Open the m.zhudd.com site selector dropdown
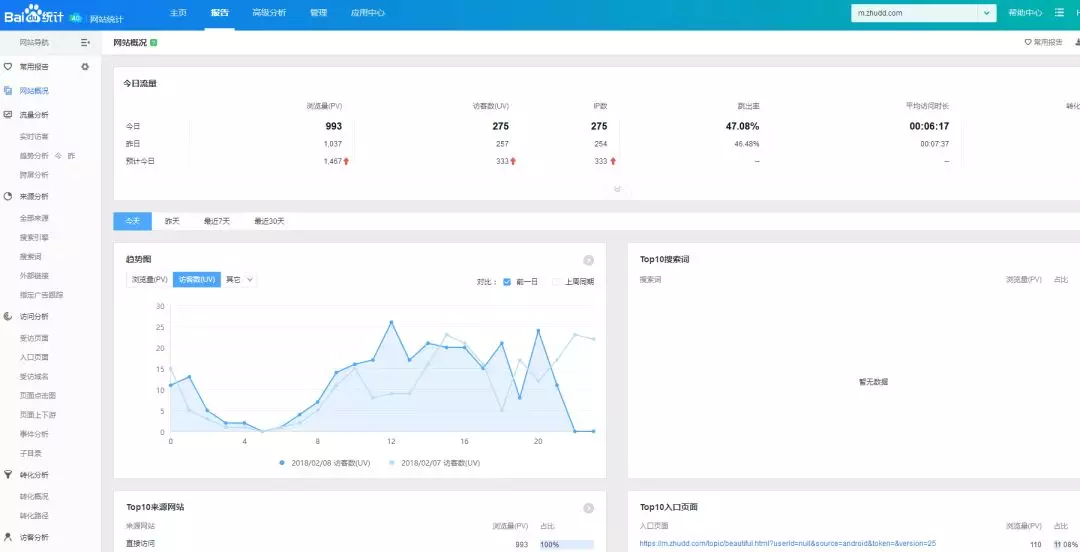 pos(987,13)
